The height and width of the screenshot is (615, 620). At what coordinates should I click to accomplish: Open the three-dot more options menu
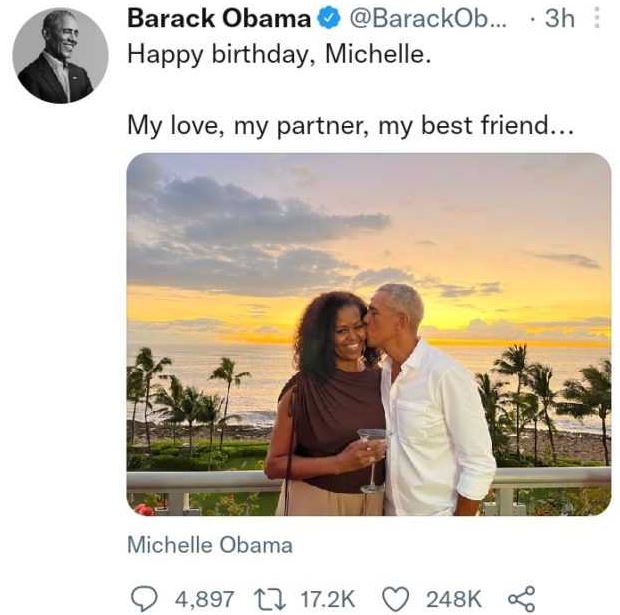click(x=598, y=18)
